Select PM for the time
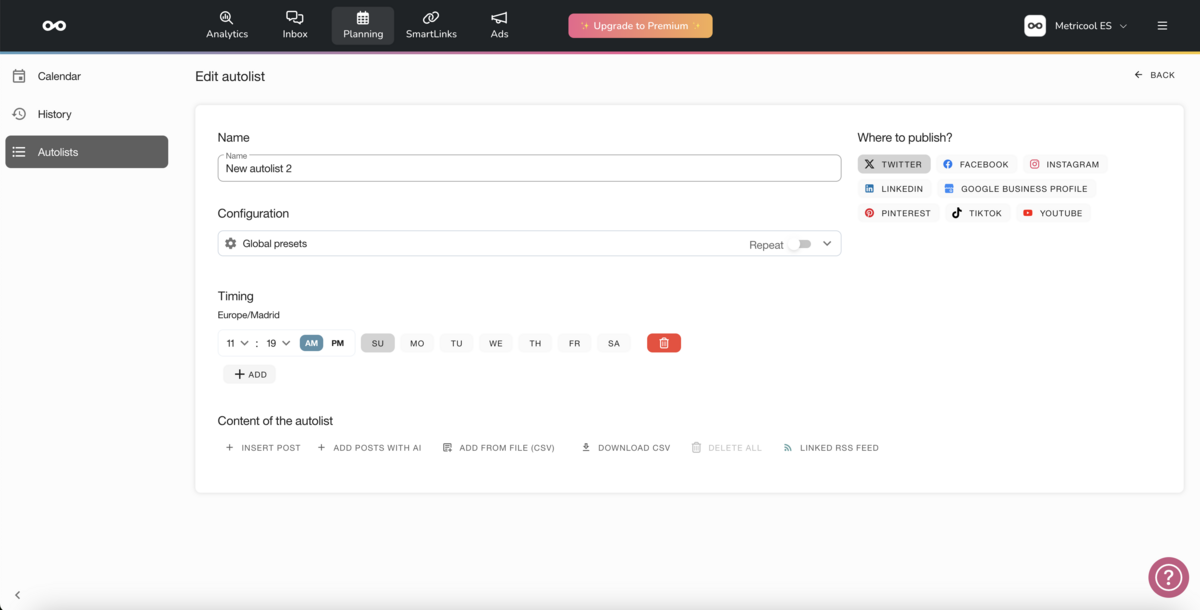This screenshot has height=610, width=1200. [338, 343]
